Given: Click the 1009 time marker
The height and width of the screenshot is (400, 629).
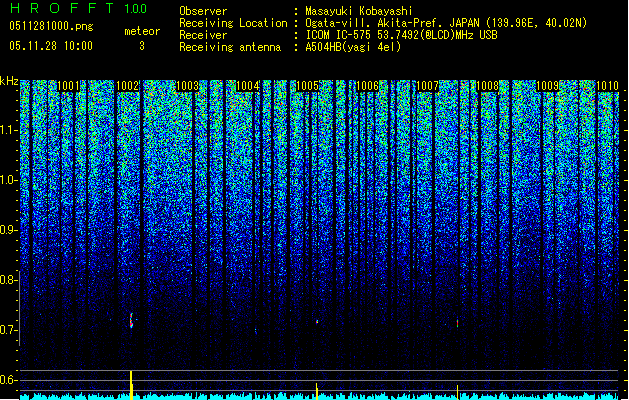Looking at the screenshot, I should 547,86.
